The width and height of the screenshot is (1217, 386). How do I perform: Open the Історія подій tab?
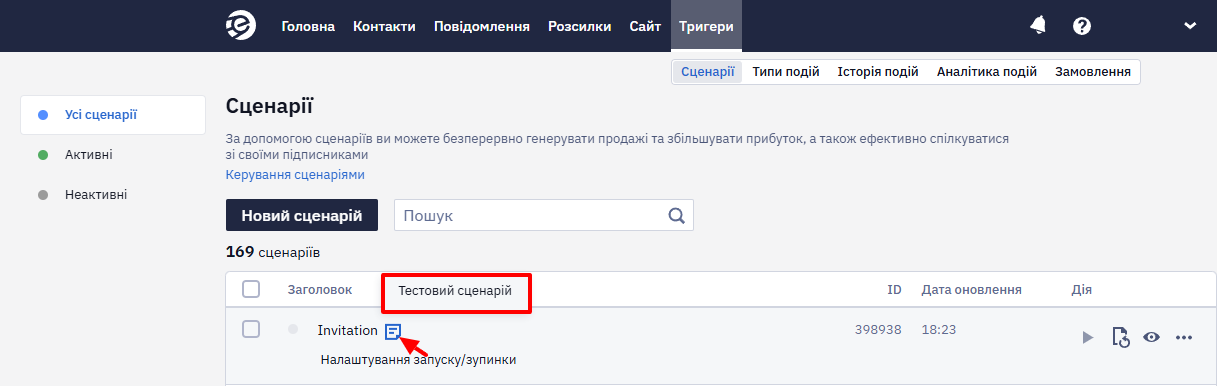coord(878,72)
